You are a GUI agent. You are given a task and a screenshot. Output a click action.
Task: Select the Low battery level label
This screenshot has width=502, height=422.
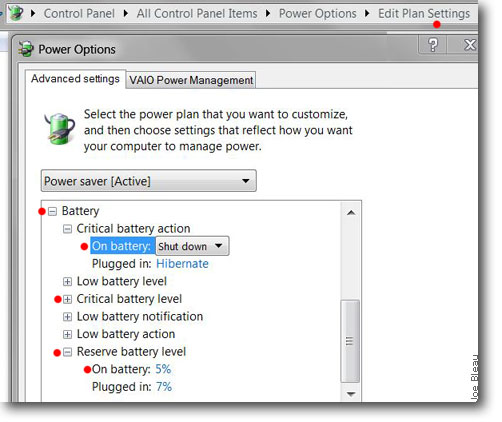122,281
